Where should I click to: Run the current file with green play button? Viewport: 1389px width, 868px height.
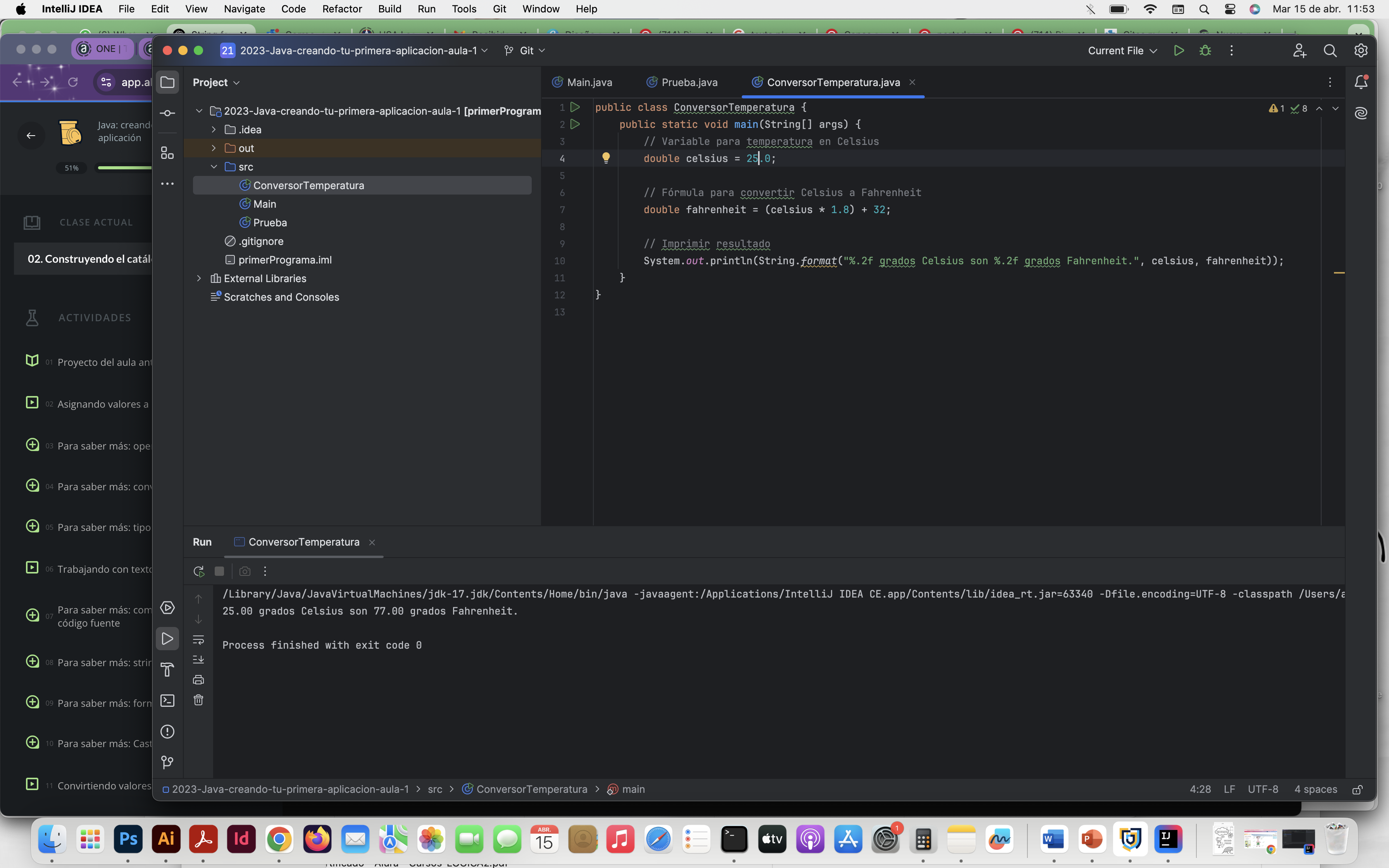[1179, 50]
